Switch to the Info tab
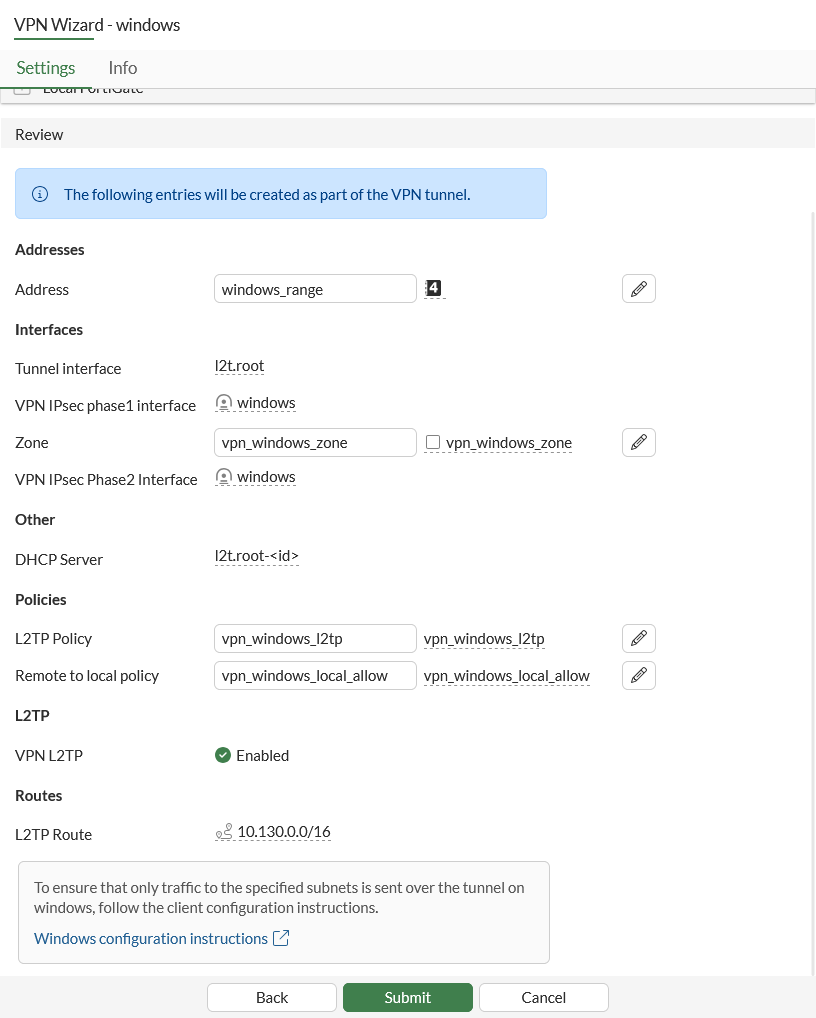Viewport: 816px width, 1018px height. coord(122,68)
